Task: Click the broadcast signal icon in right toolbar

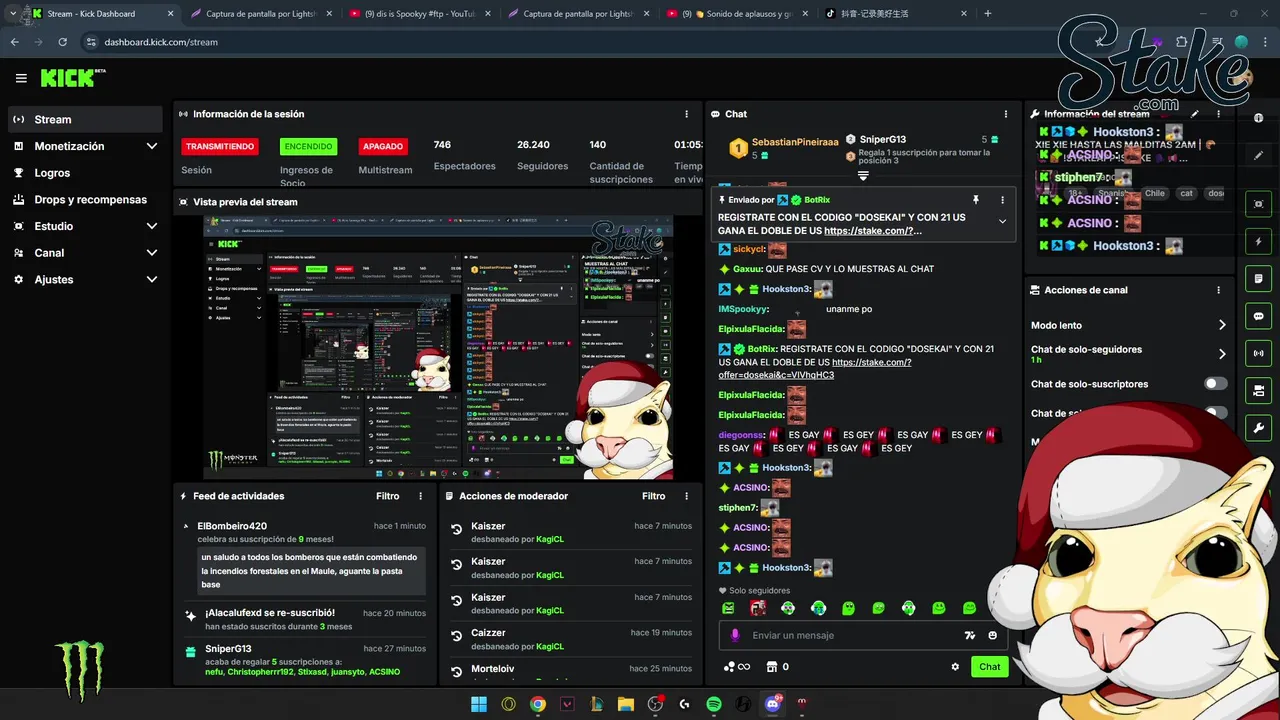Action: click(1258, 353)
